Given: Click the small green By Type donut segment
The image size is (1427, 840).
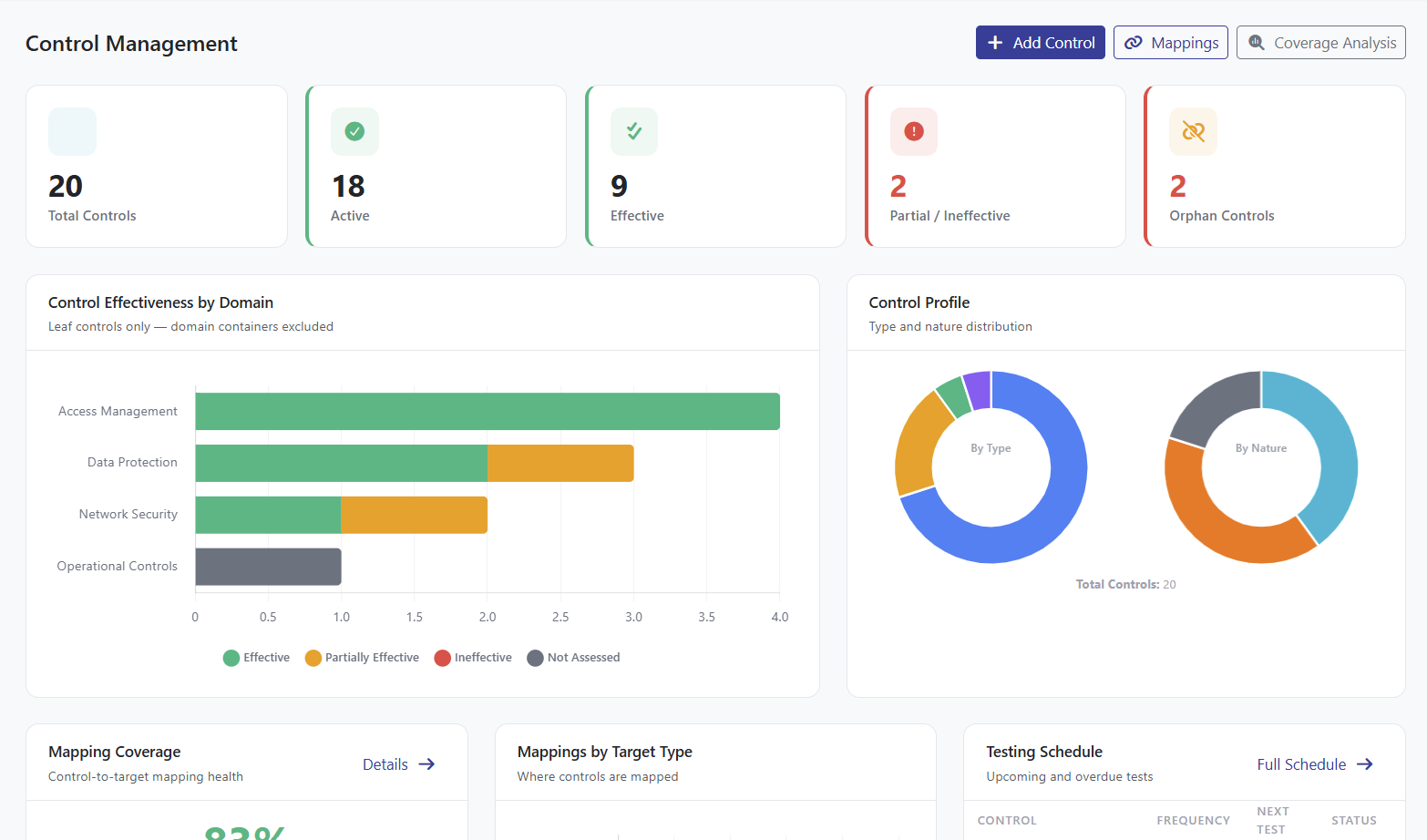Looking at the screenshot, I should pos(953,397).
